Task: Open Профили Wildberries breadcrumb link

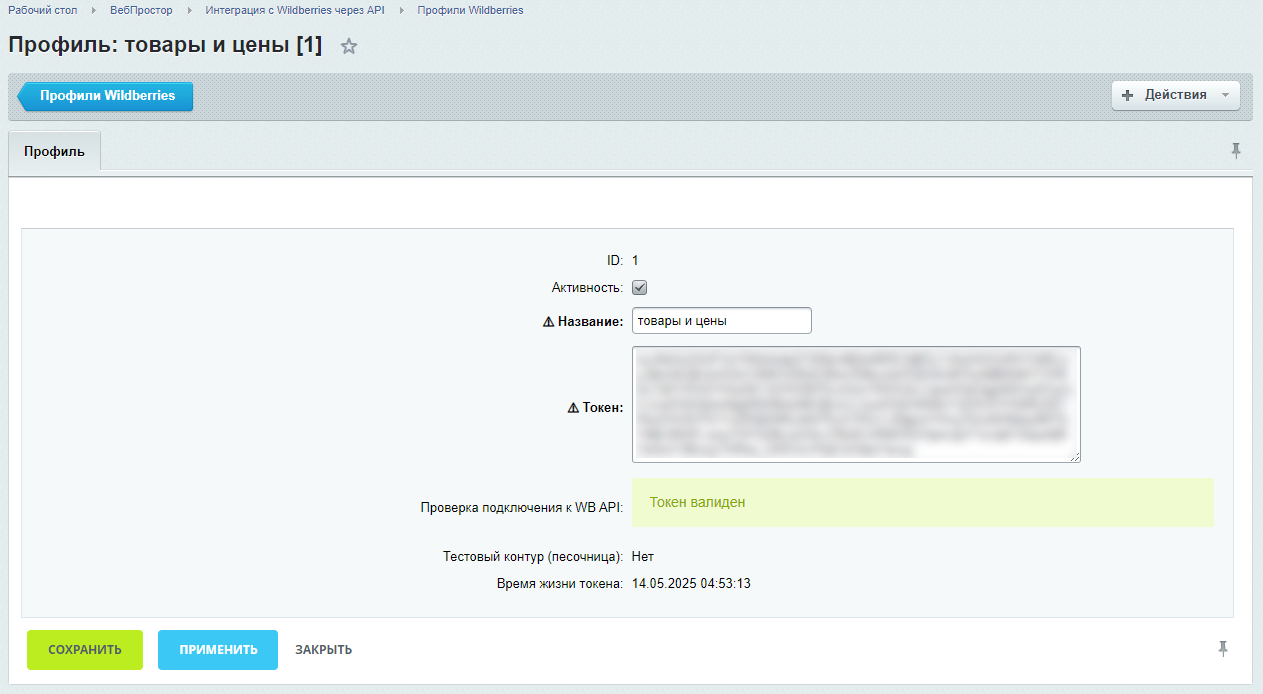Action: pos(470,10)
